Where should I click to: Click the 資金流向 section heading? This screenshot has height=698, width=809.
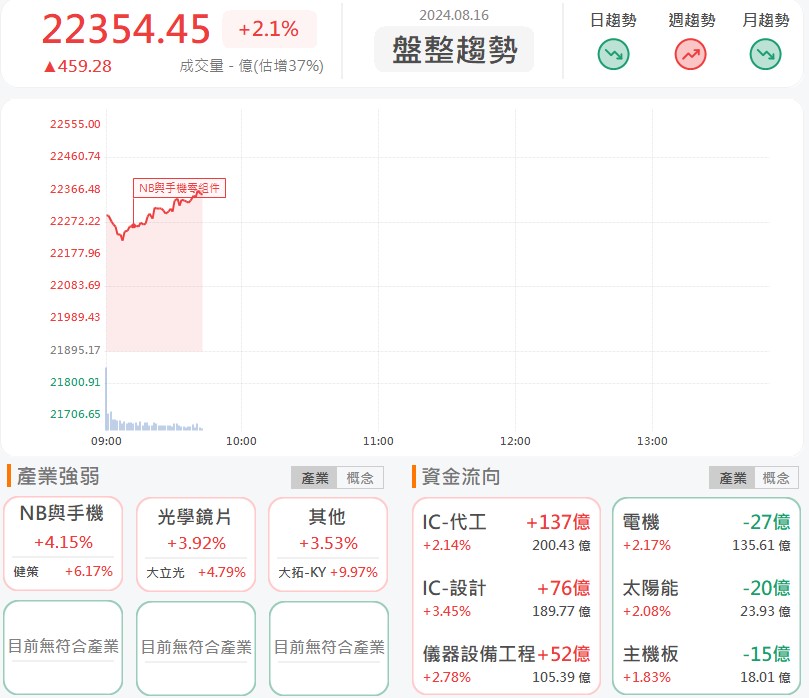coord(461,476)
